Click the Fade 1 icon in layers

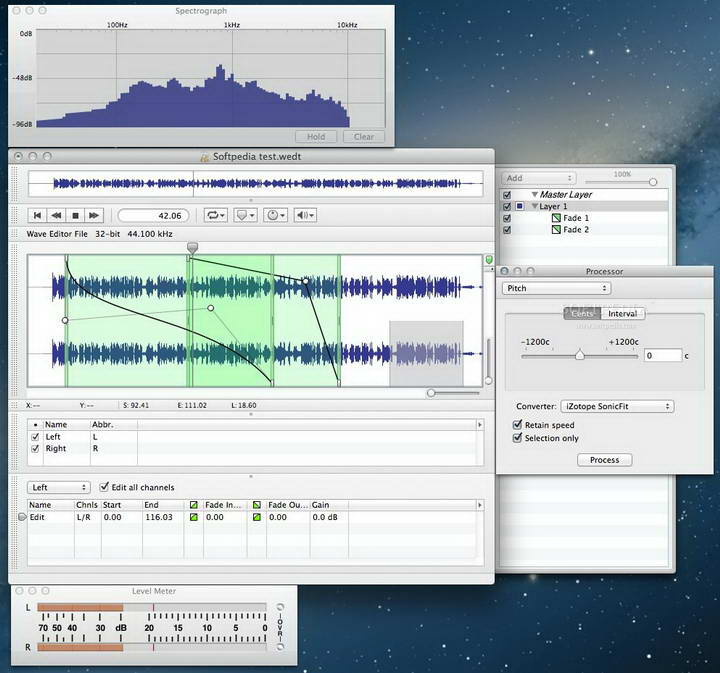coord(557,218)
